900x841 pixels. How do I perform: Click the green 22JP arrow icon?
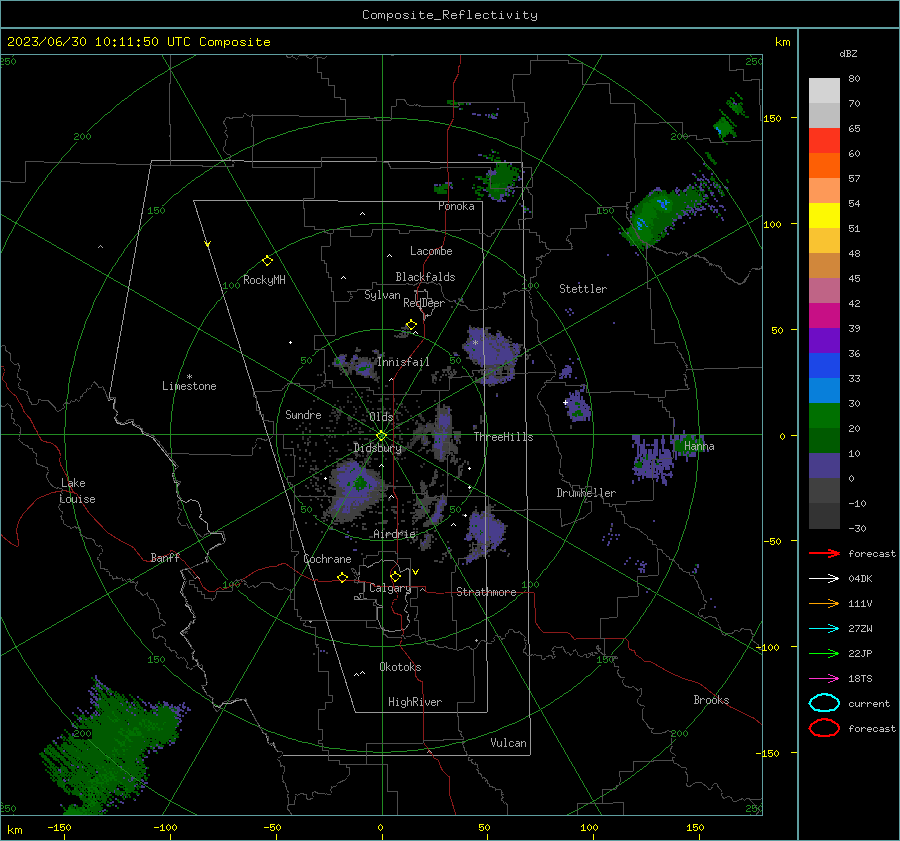click(824, 653)
